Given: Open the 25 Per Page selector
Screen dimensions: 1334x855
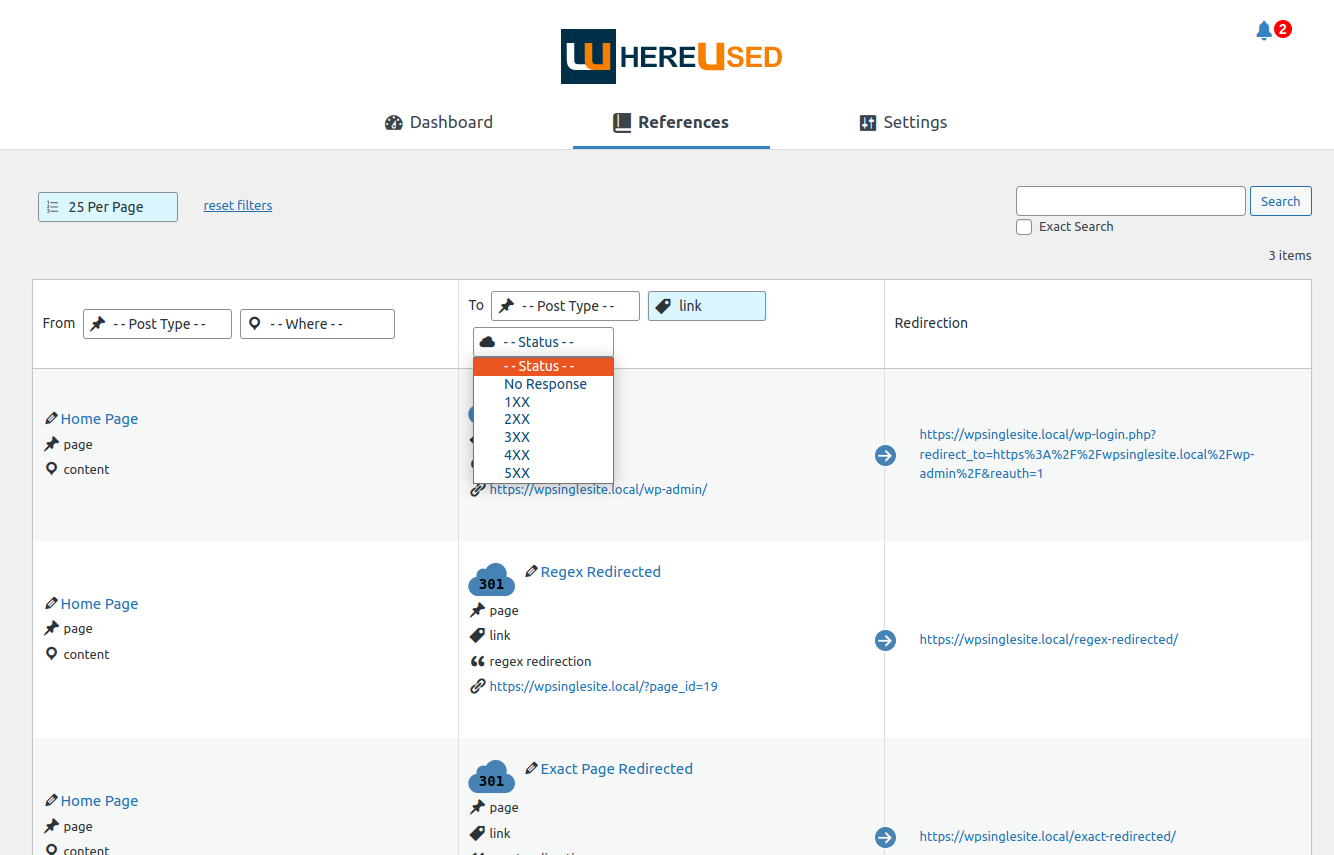Looking at the screenshot, I should [x=108, y=207].
